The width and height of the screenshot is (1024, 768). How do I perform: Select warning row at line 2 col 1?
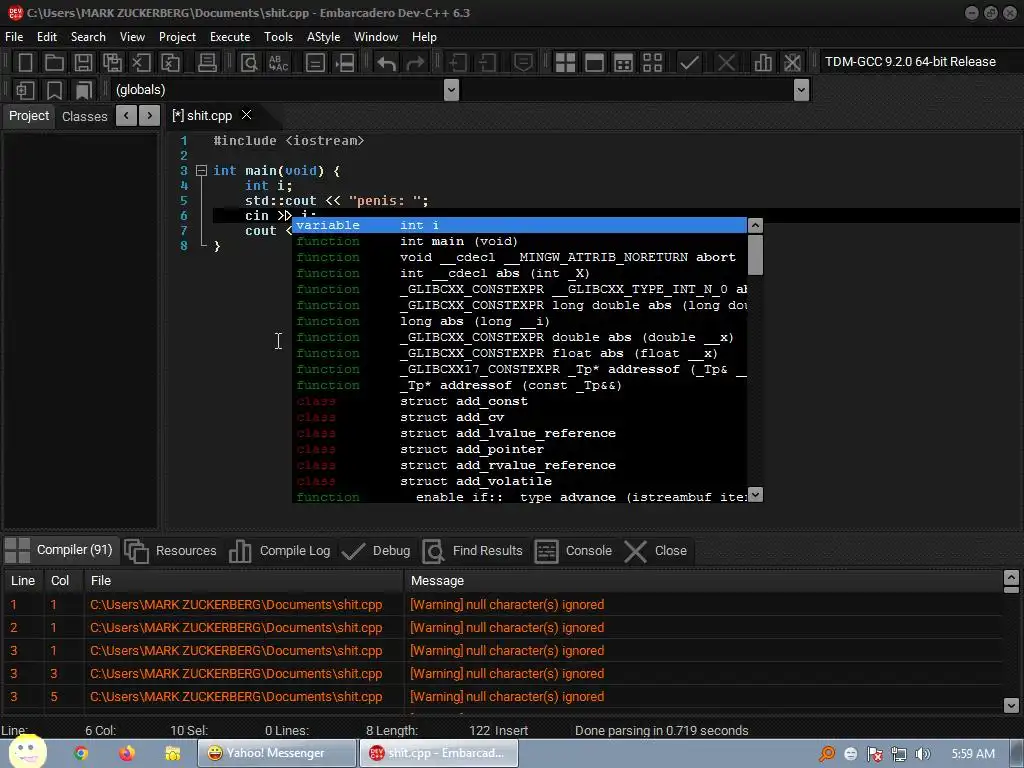(x=503, y=628)
